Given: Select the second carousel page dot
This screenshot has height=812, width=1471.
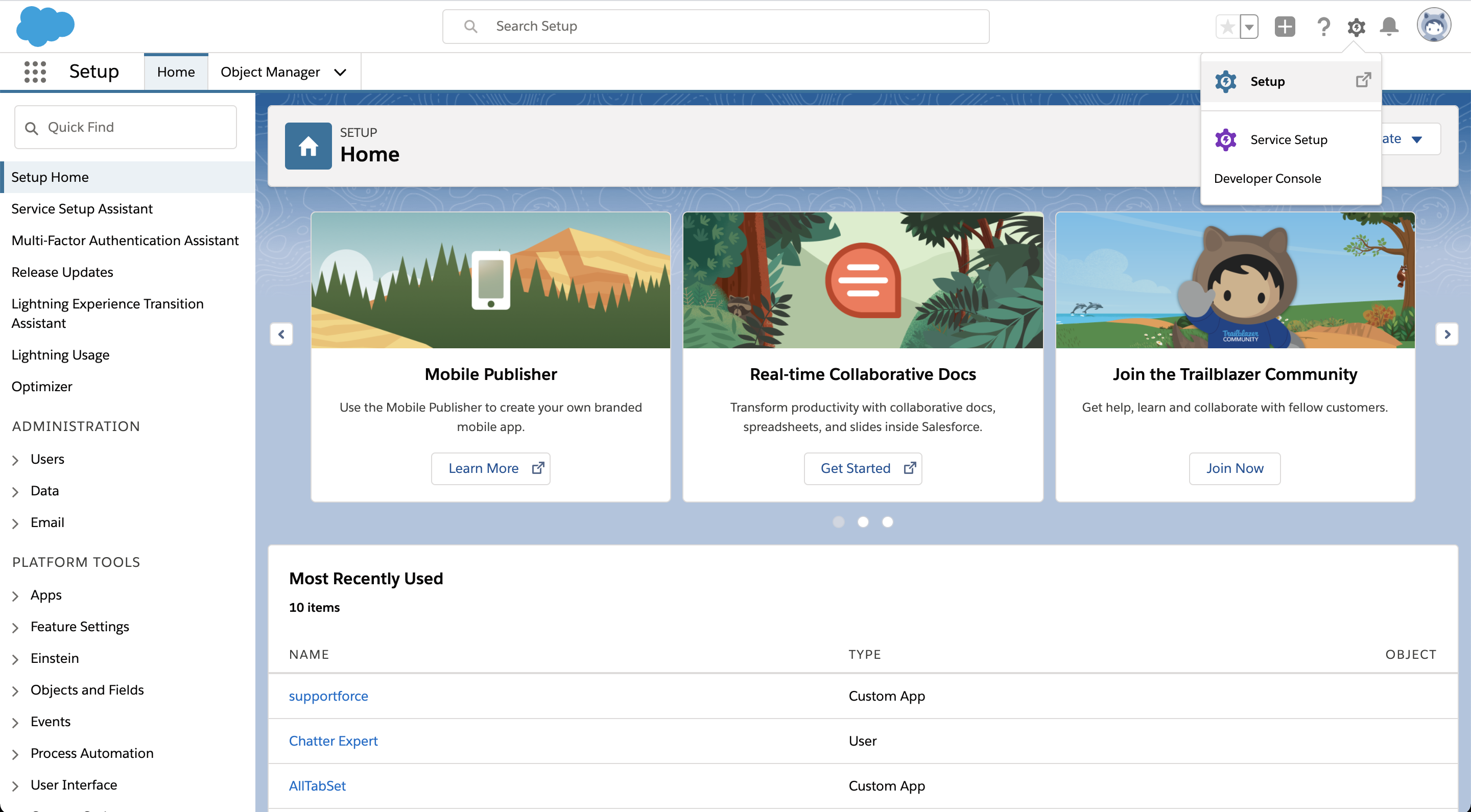Looking at the screenshot, I should [x=863, y=522].
